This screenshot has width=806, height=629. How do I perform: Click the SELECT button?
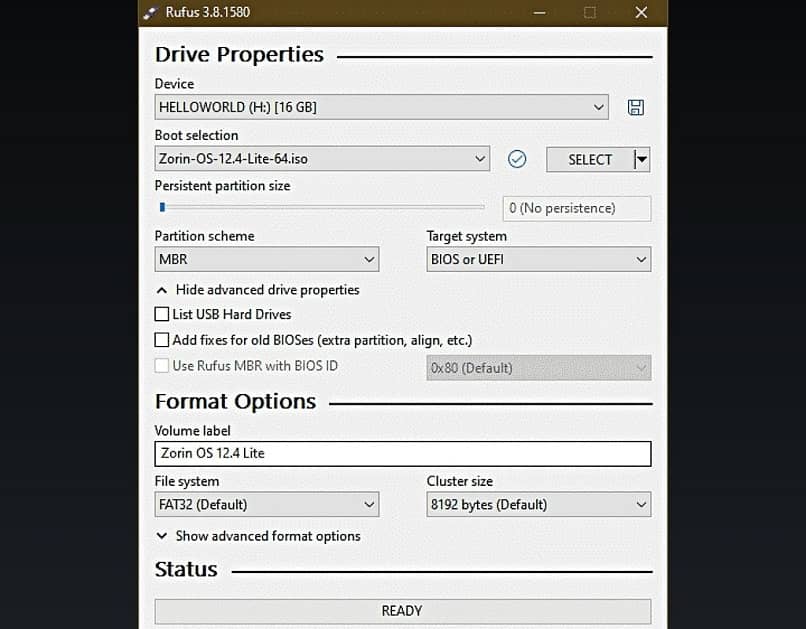pyautogui.click(x=590, y=160)
